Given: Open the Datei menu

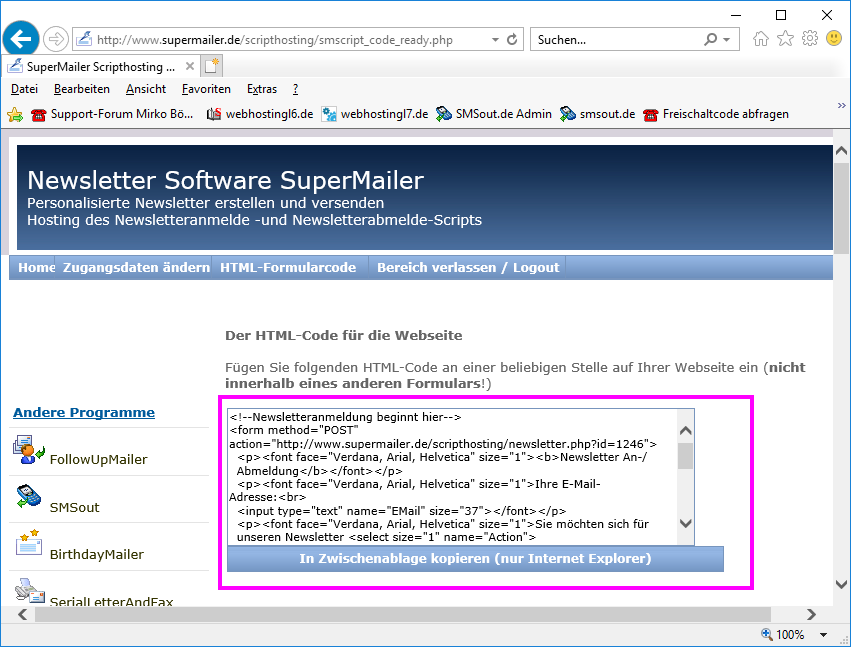Looking at the screenshot, I should (x=24, y=89).
